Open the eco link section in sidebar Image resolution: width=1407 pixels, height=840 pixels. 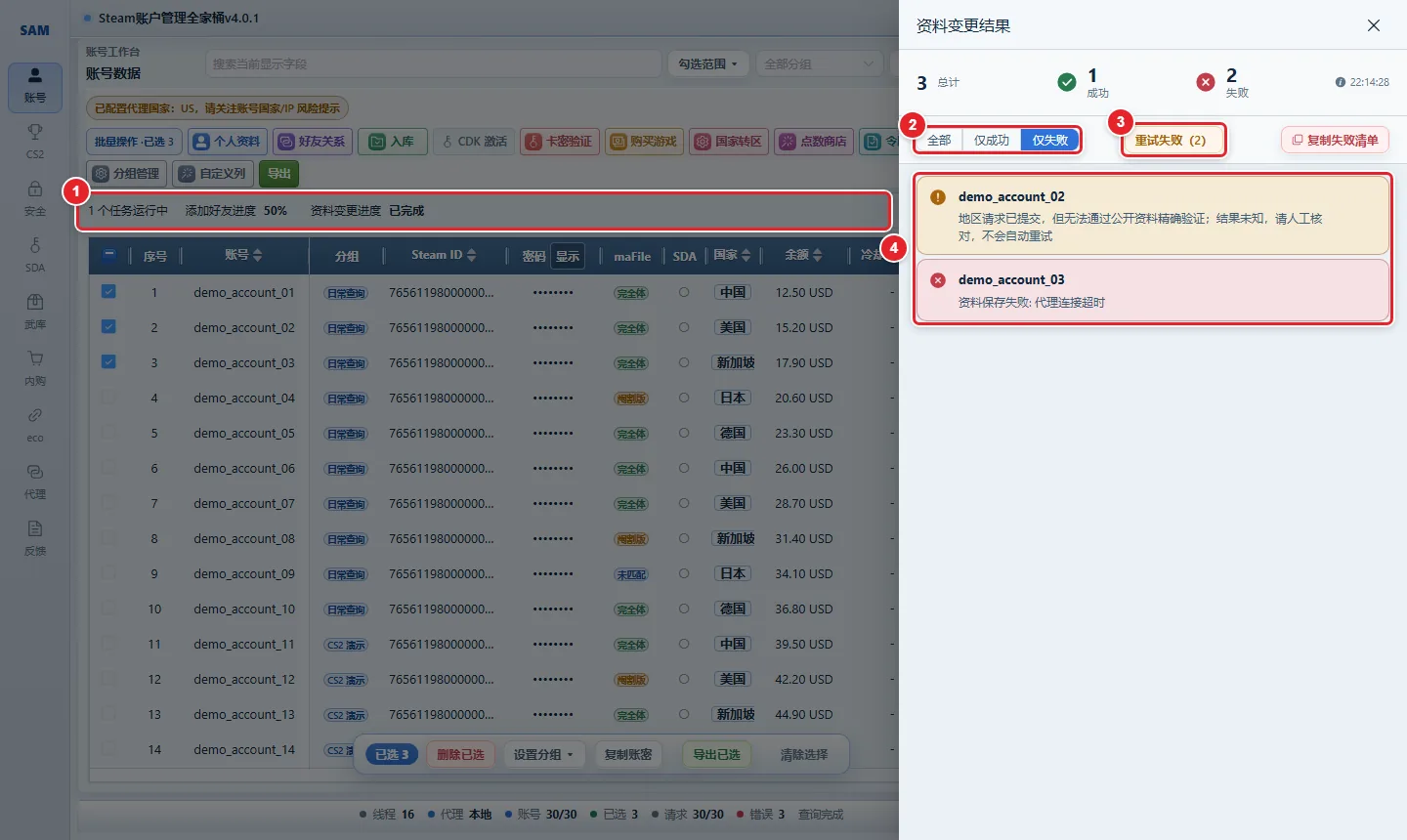[x=35, y=424]
